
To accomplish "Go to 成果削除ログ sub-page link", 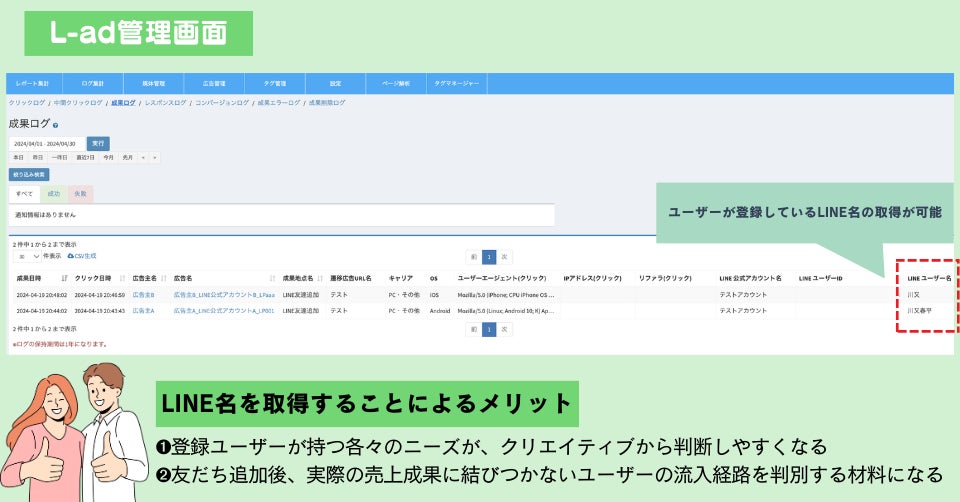I will pos(327,103).
